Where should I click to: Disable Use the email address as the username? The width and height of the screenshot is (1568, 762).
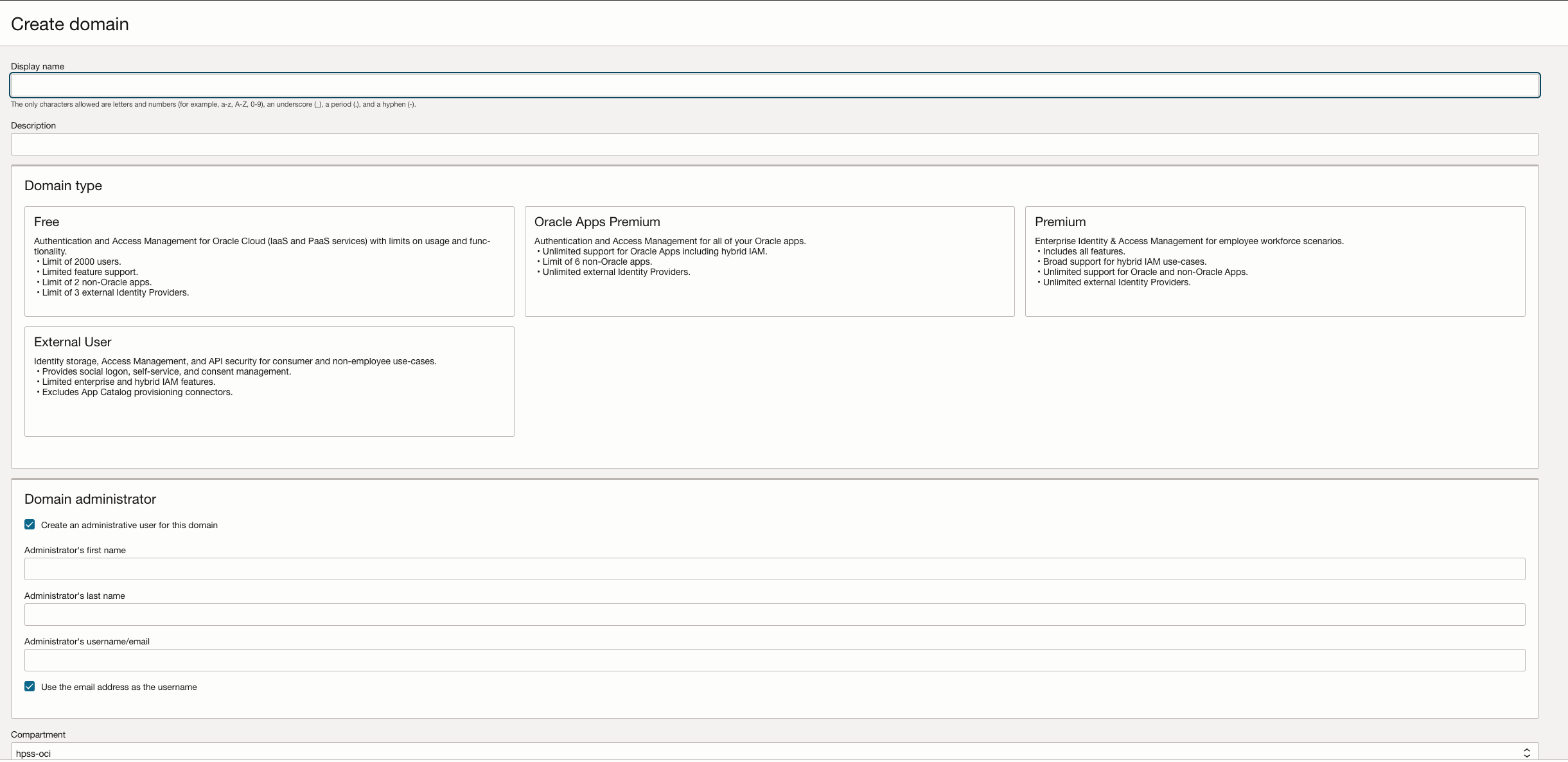tap(29, 686)
